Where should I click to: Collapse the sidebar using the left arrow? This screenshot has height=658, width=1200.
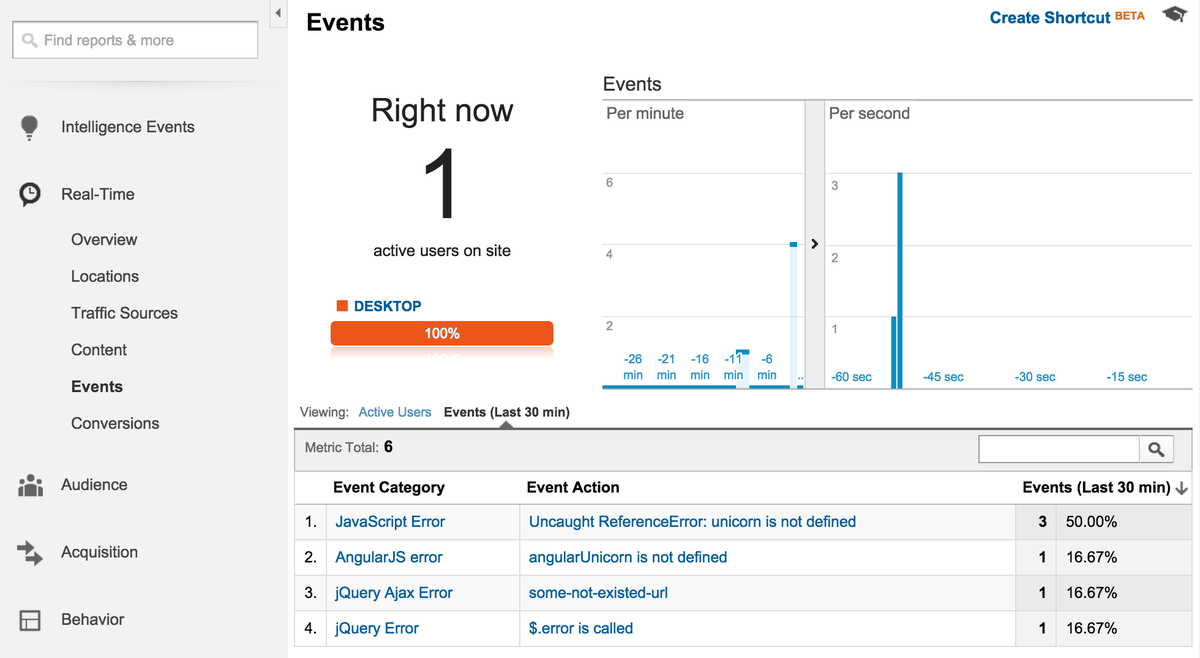[x=277, y=13]
